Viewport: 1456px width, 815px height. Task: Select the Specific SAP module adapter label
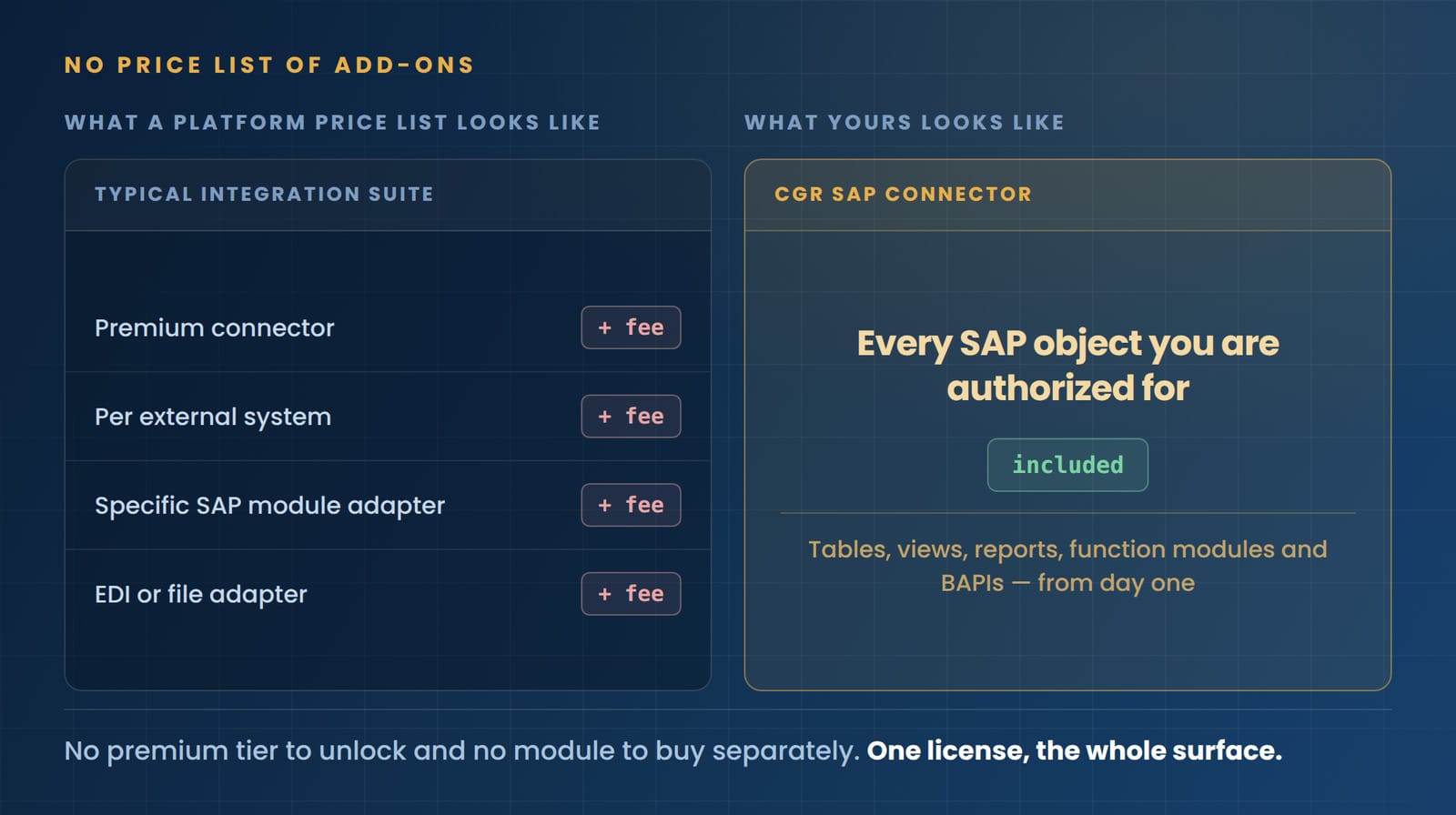[269, 505]
